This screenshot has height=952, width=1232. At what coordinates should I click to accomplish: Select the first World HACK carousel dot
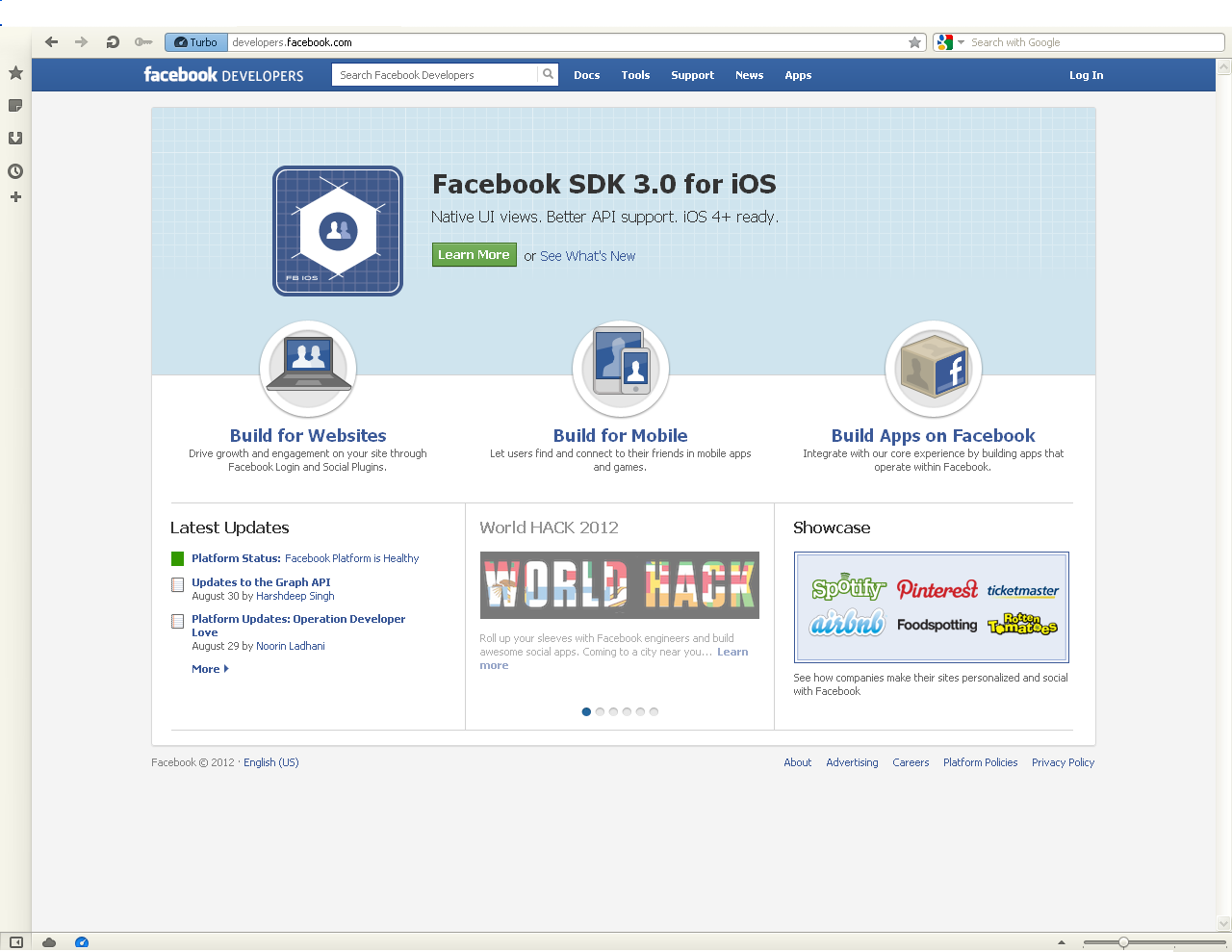pyautogui.click(x=586, y=712)
